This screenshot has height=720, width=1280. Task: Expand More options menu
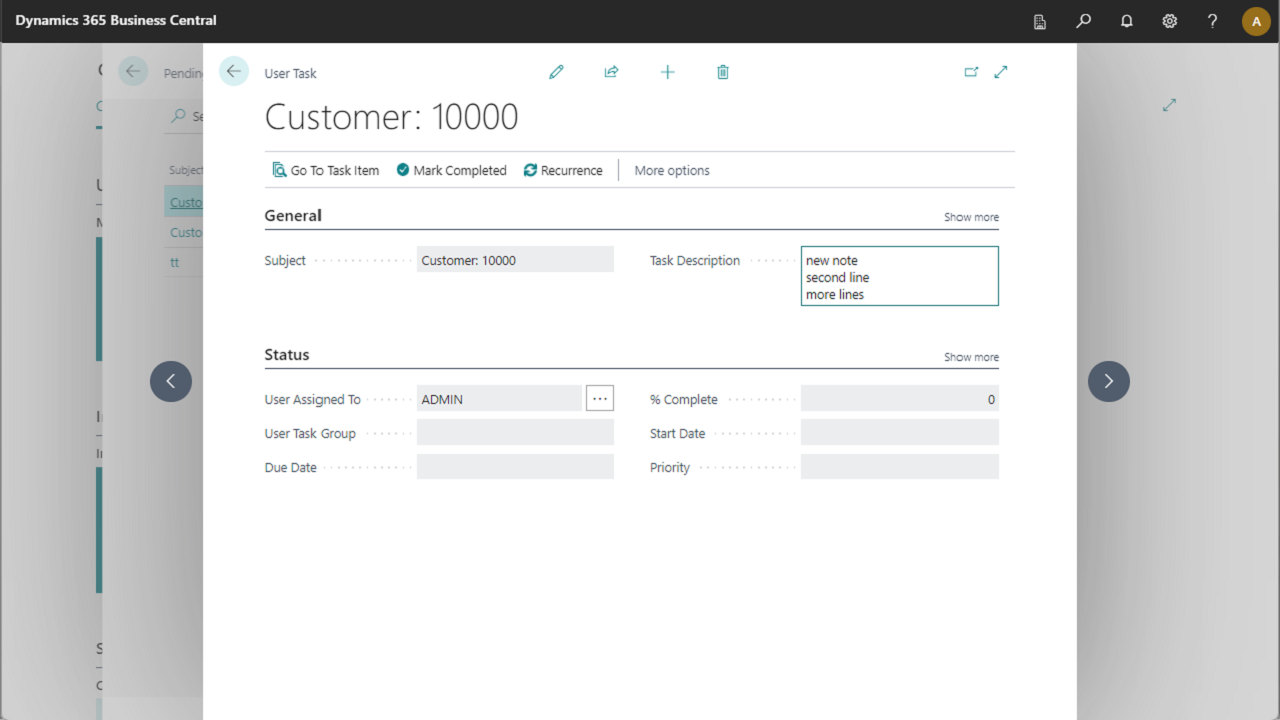672,171
